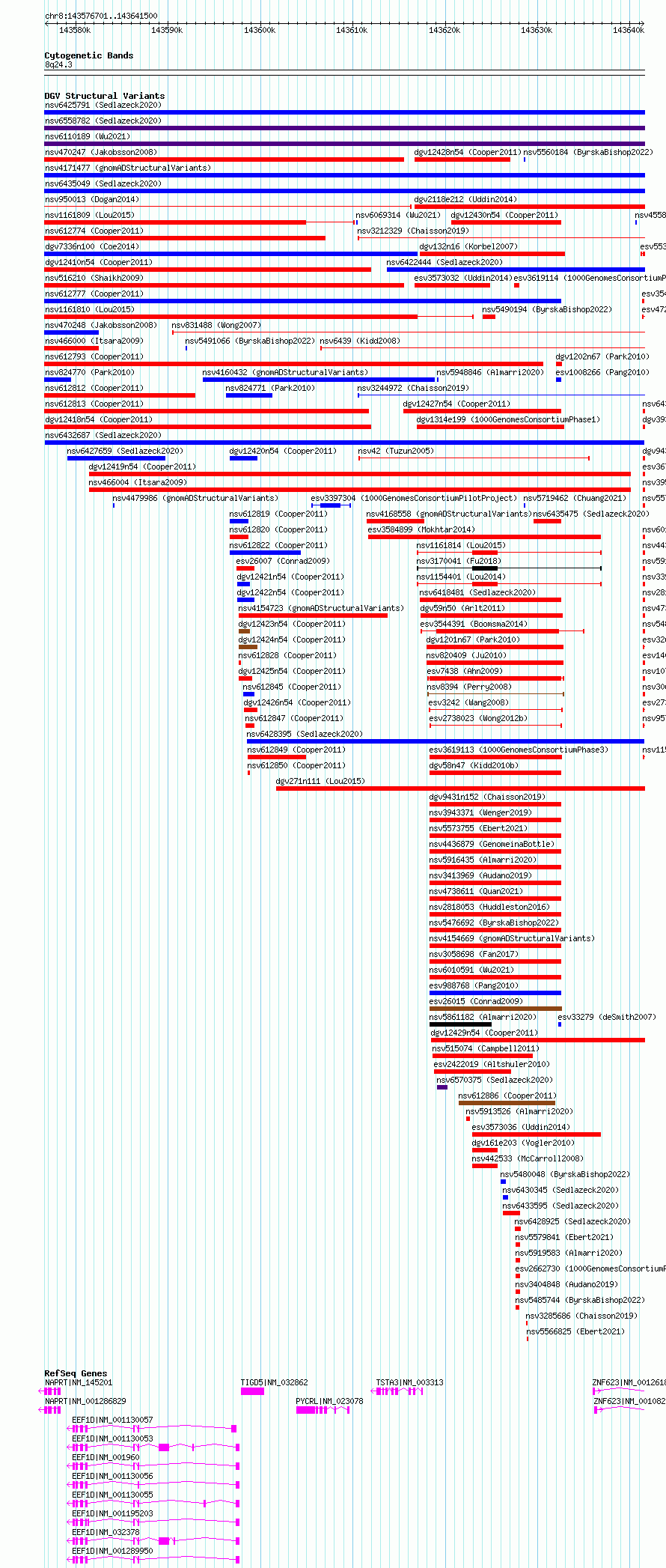The image size is (666, 1568).
Task: Open TIGD5 NM_032862 gene link
Action: (274, 1382)
